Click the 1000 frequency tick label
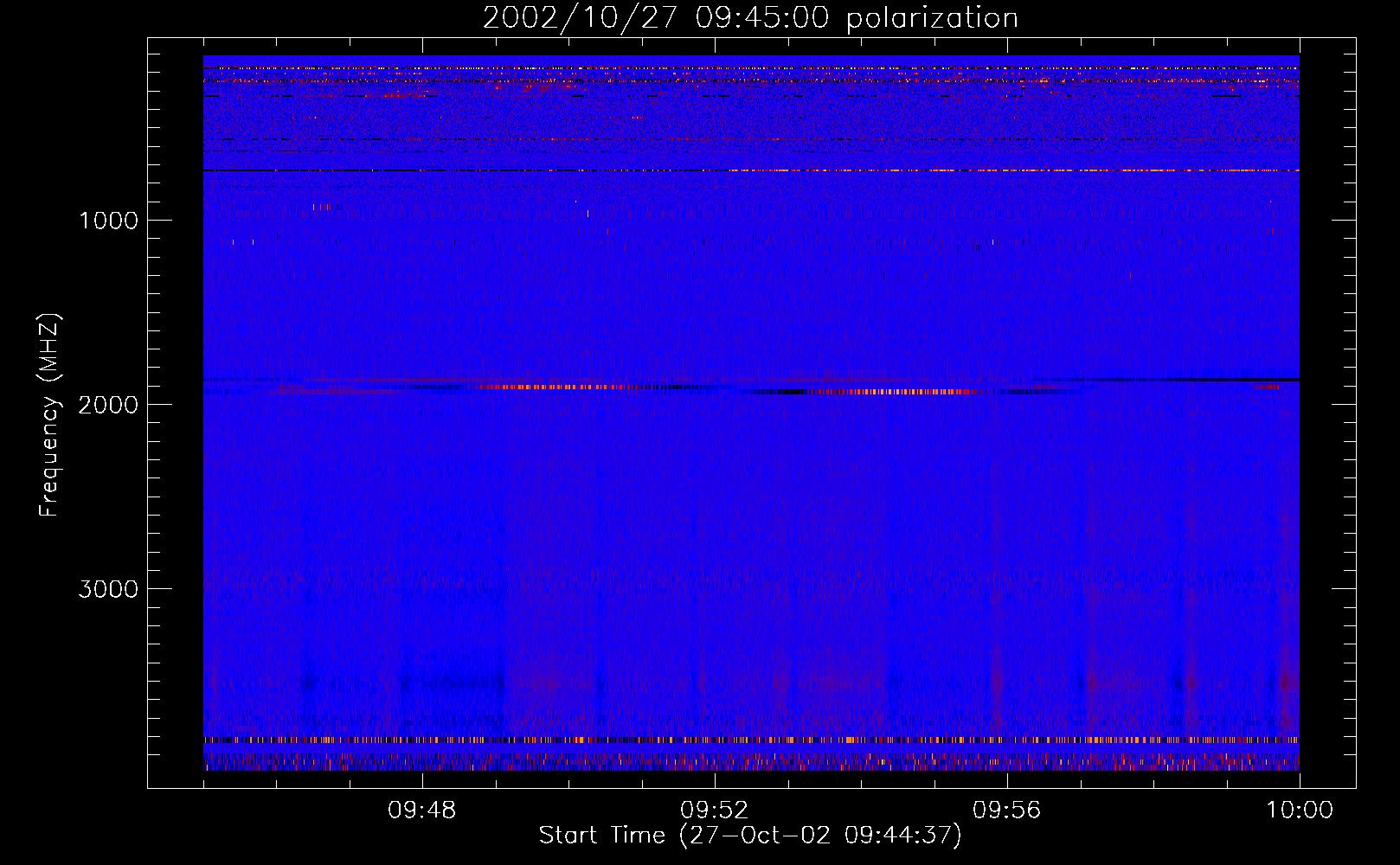 tap(108, 221)
